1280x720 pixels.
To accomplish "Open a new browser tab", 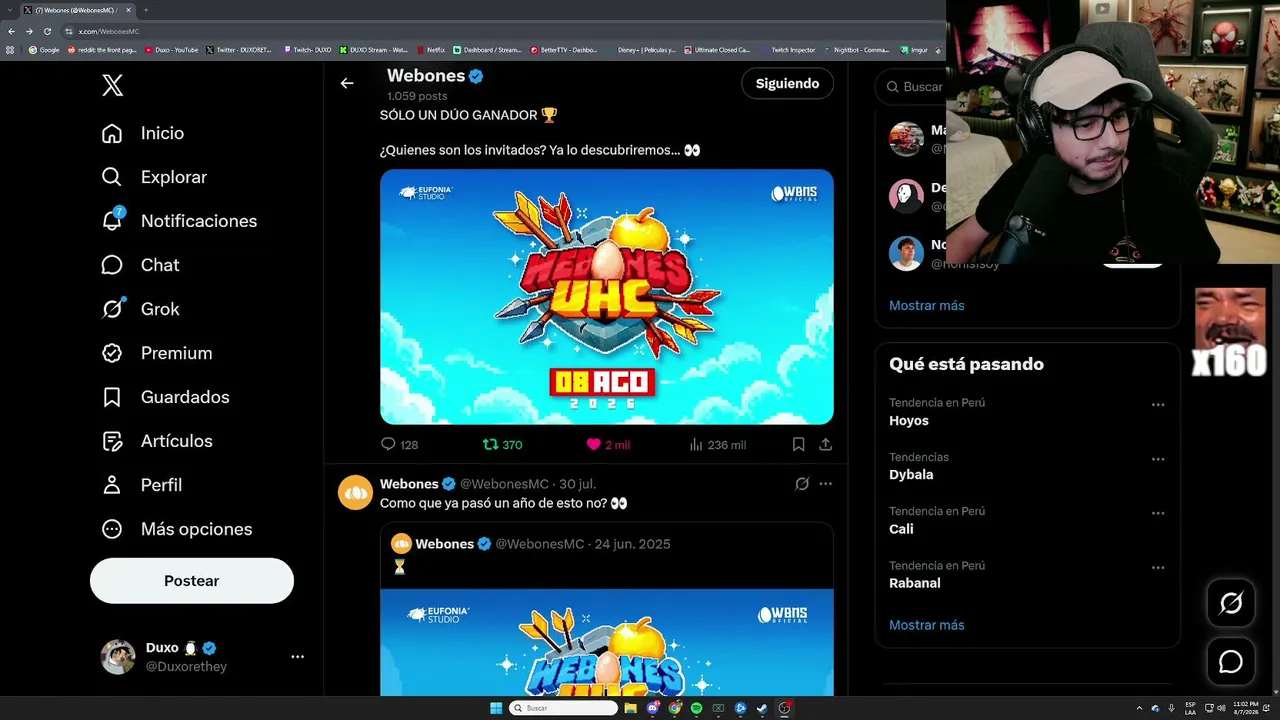I will coord(146,10).
